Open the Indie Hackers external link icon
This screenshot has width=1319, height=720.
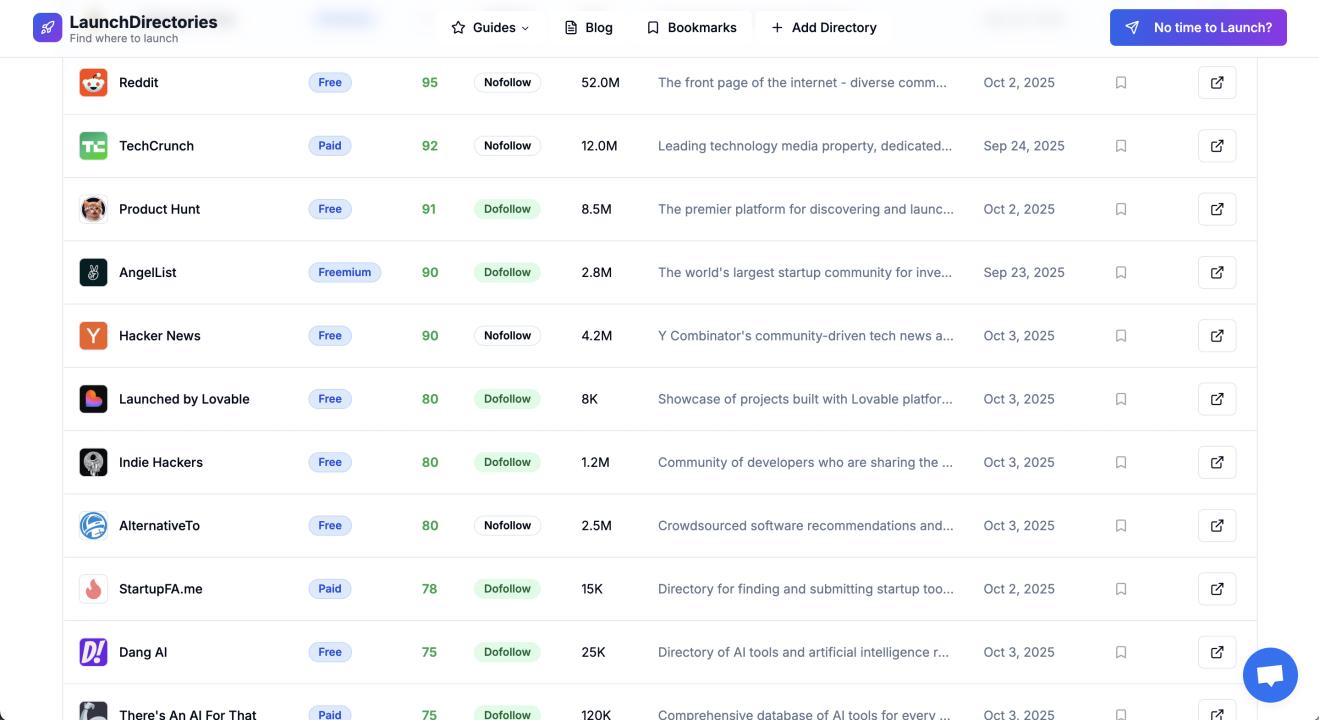click(x=1216, y=462)
